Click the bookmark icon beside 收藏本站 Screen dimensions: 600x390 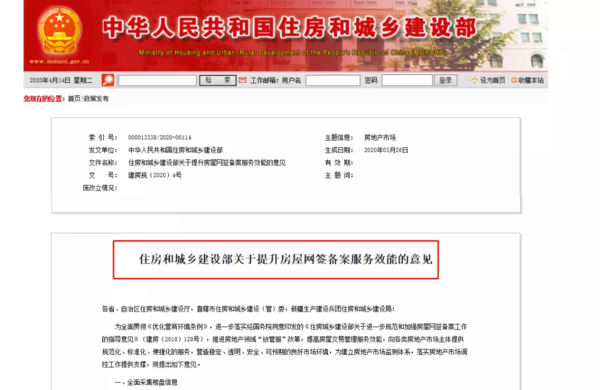[x=514, y=80]
